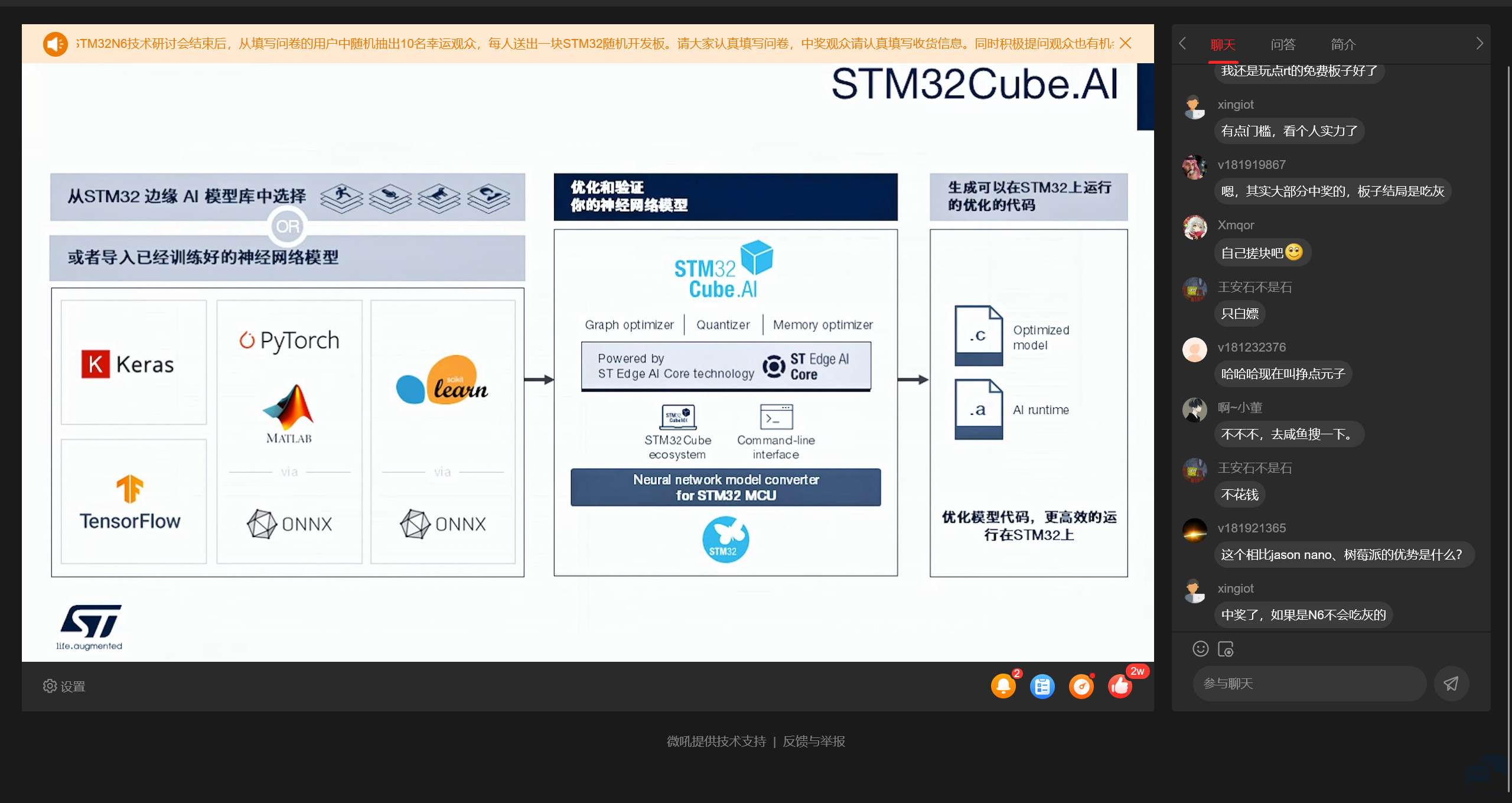Click message 自己搓块吧
This screenshot has width=1512, height=803.
(1263, 253)
